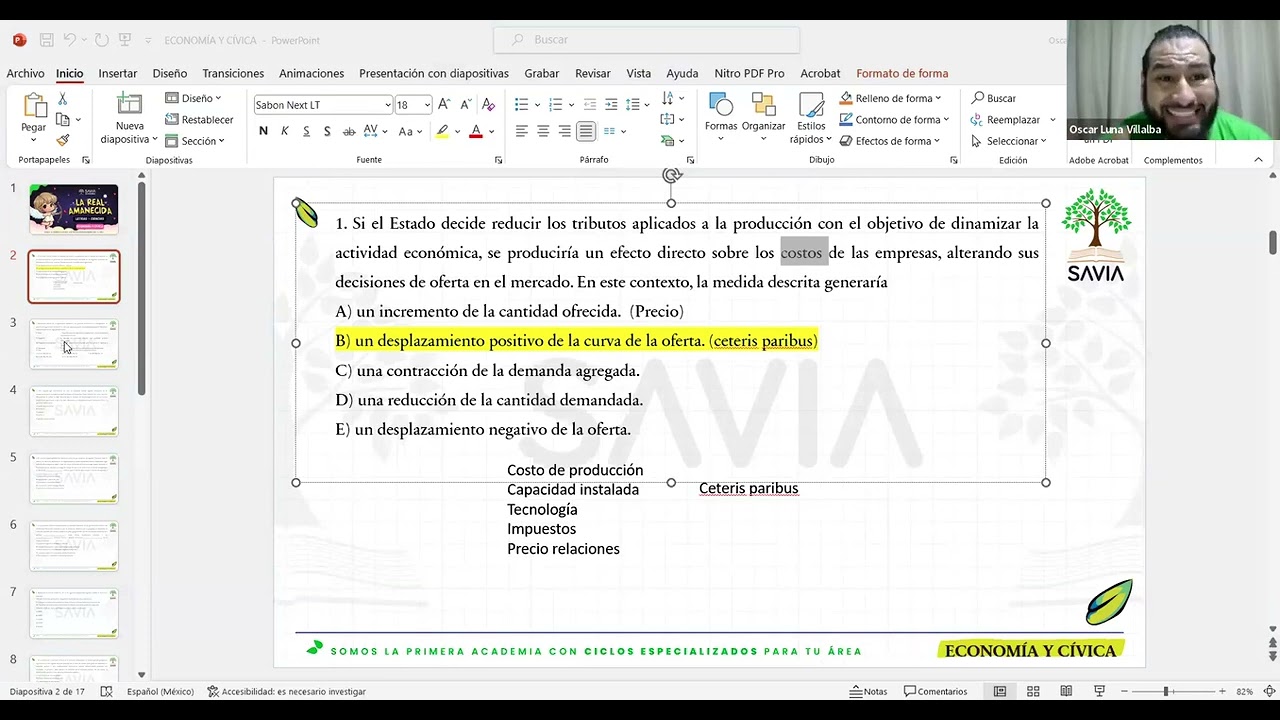The image size is (1280, 720).
Task: Switch to the Animaciones tab
Action: point(311,73)
